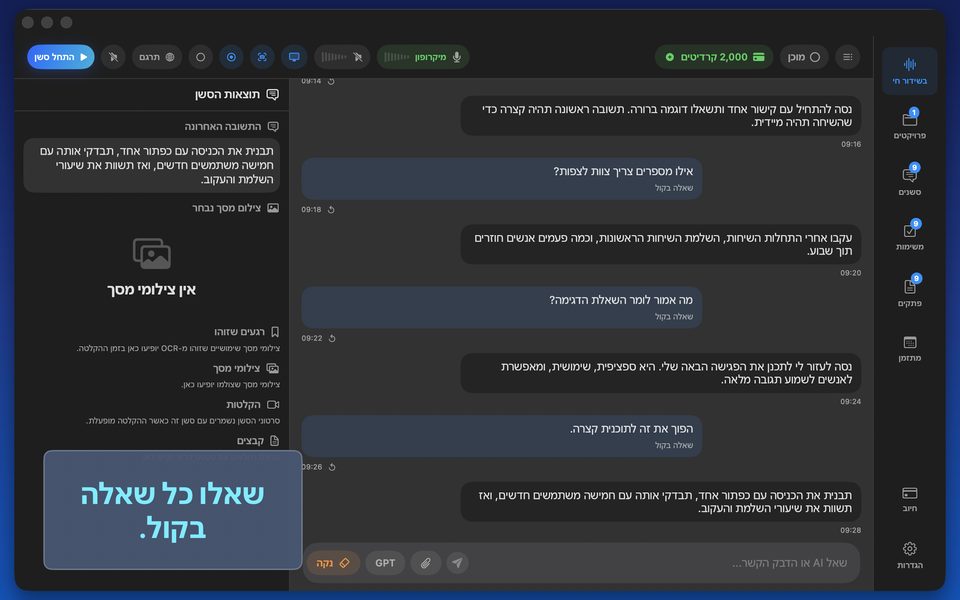Click the תוצאות הסשן panel icon
Screen dimensions: 960x600
click(x=272, y=94)
